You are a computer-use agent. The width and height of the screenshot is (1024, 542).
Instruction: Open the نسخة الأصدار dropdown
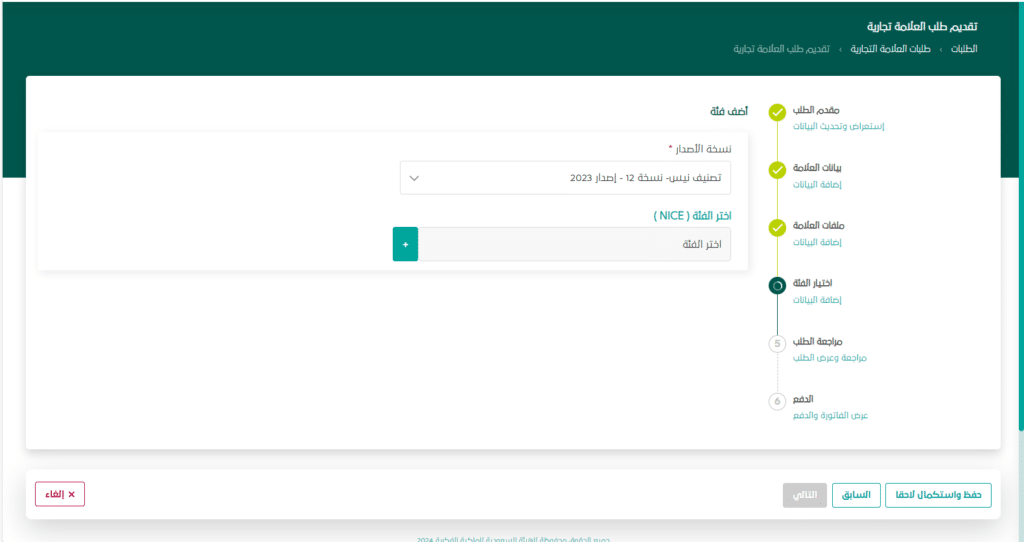pyautogui.click(x=565, y=178)
